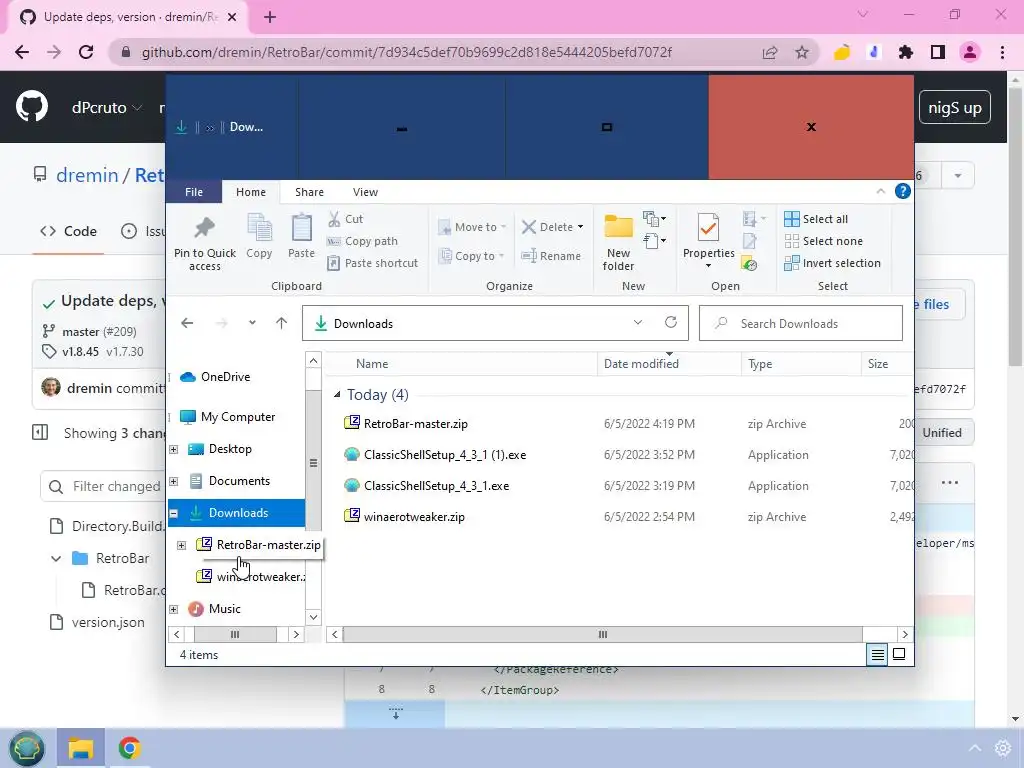
Task: Minimize the Explorer ribbon chevron
Action: (x=880, y=191)
